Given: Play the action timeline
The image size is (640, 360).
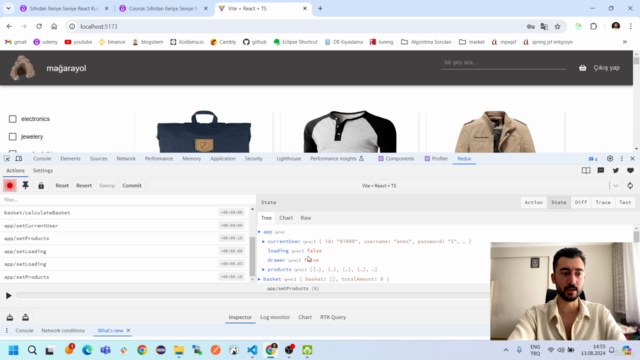Looking at the screenshot, I should coord(8,296).
